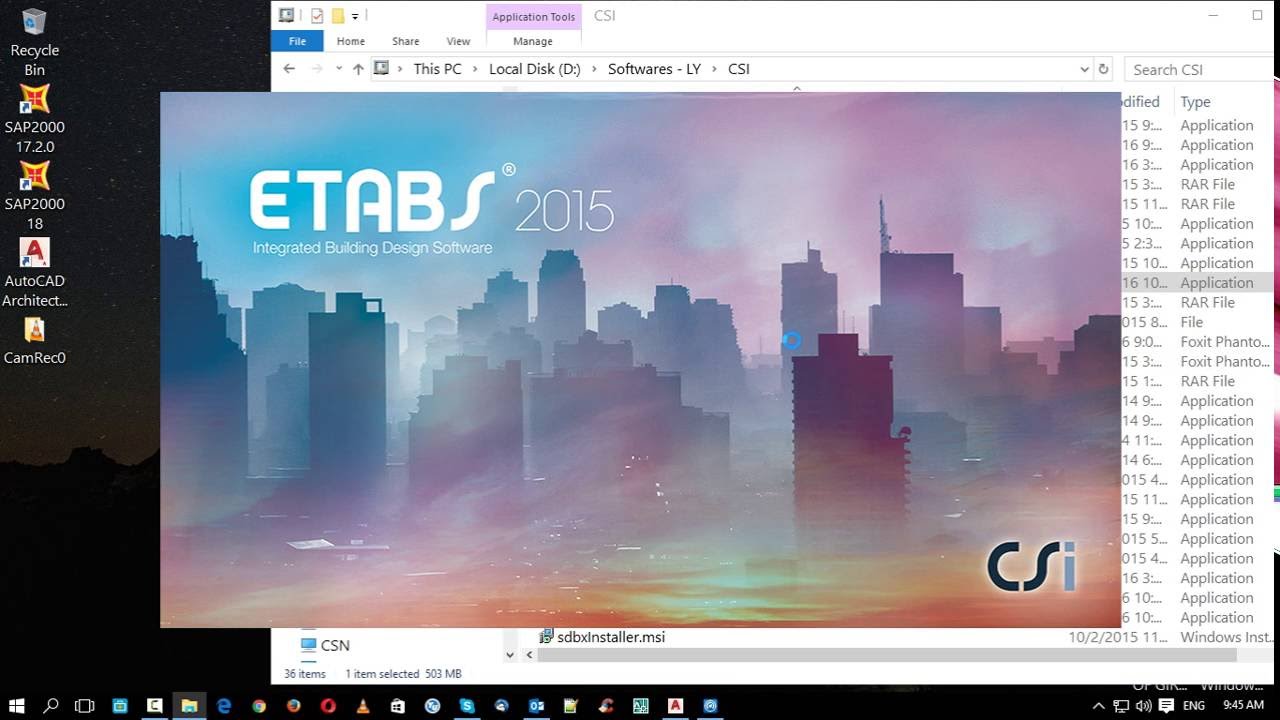
Task: Select the sdbxInstaller.msi file
Action: (x=611, y=637)
